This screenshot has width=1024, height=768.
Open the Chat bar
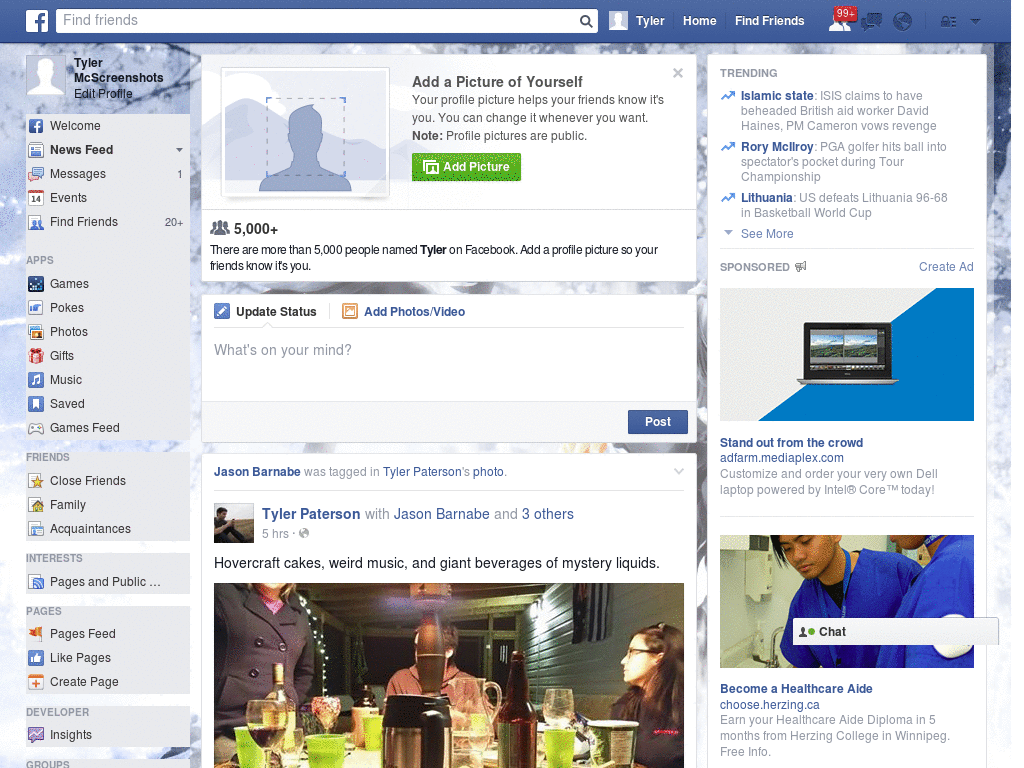[x=895, y=632]
